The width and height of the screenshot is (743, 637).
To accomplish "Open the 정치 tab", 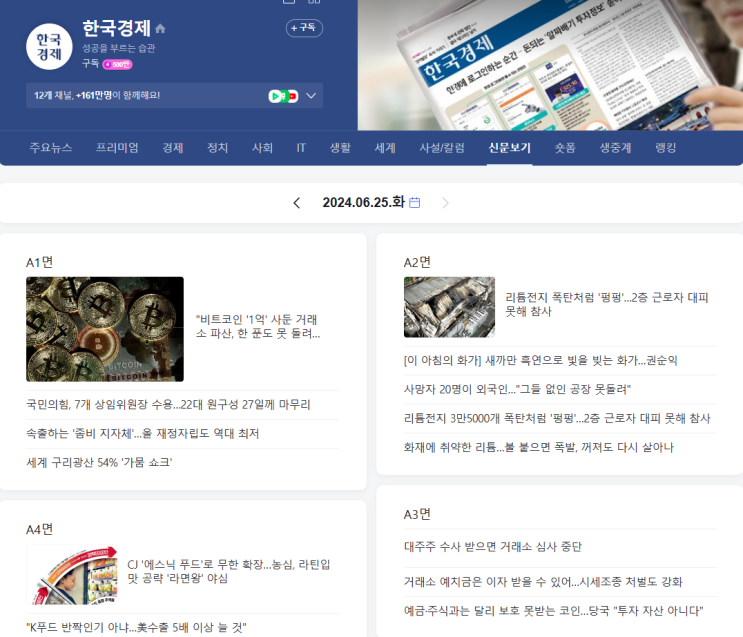I will (217, 148).
